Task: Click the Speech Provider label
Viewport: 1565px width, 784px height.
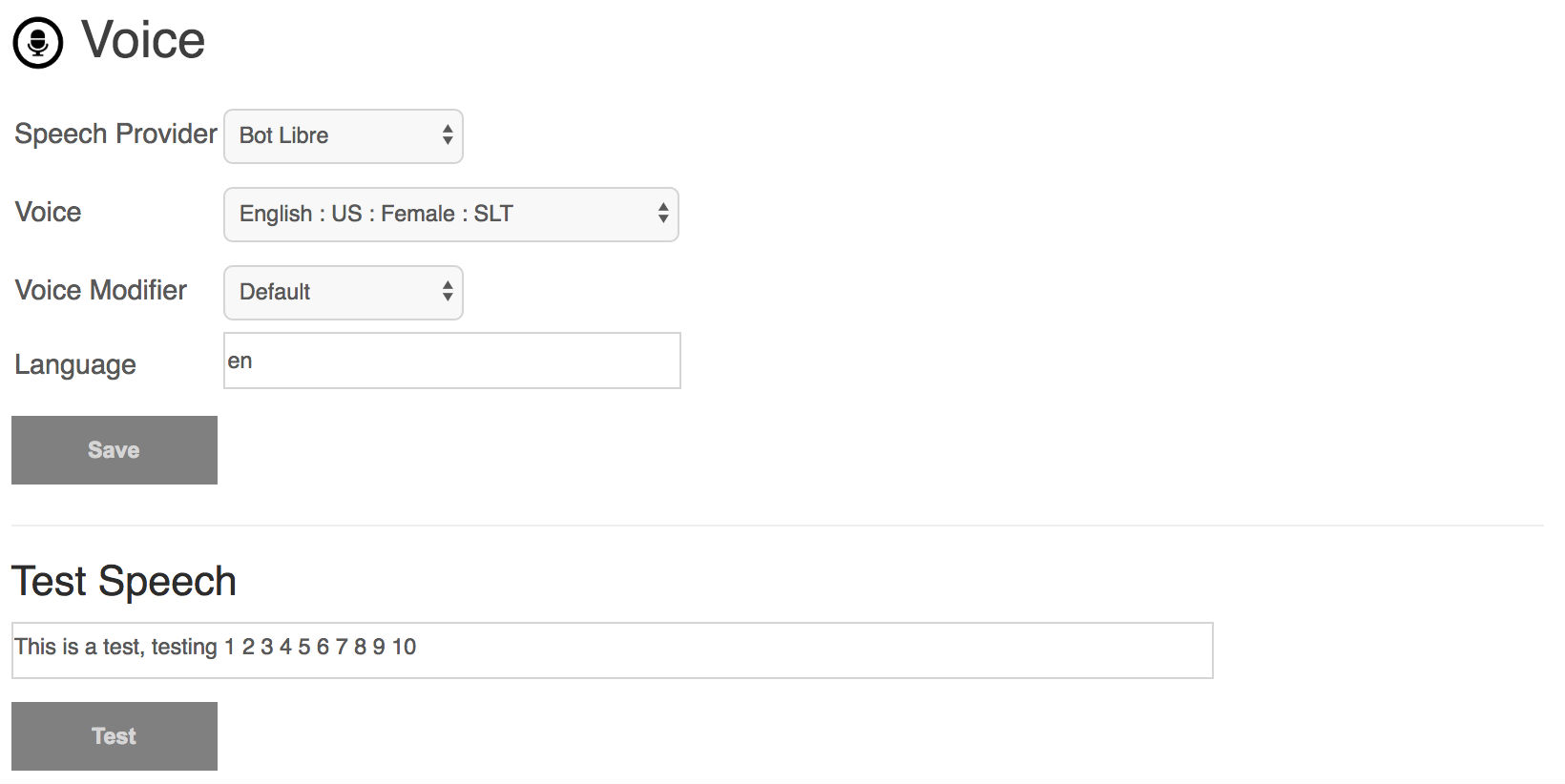Action: (116, 134)
